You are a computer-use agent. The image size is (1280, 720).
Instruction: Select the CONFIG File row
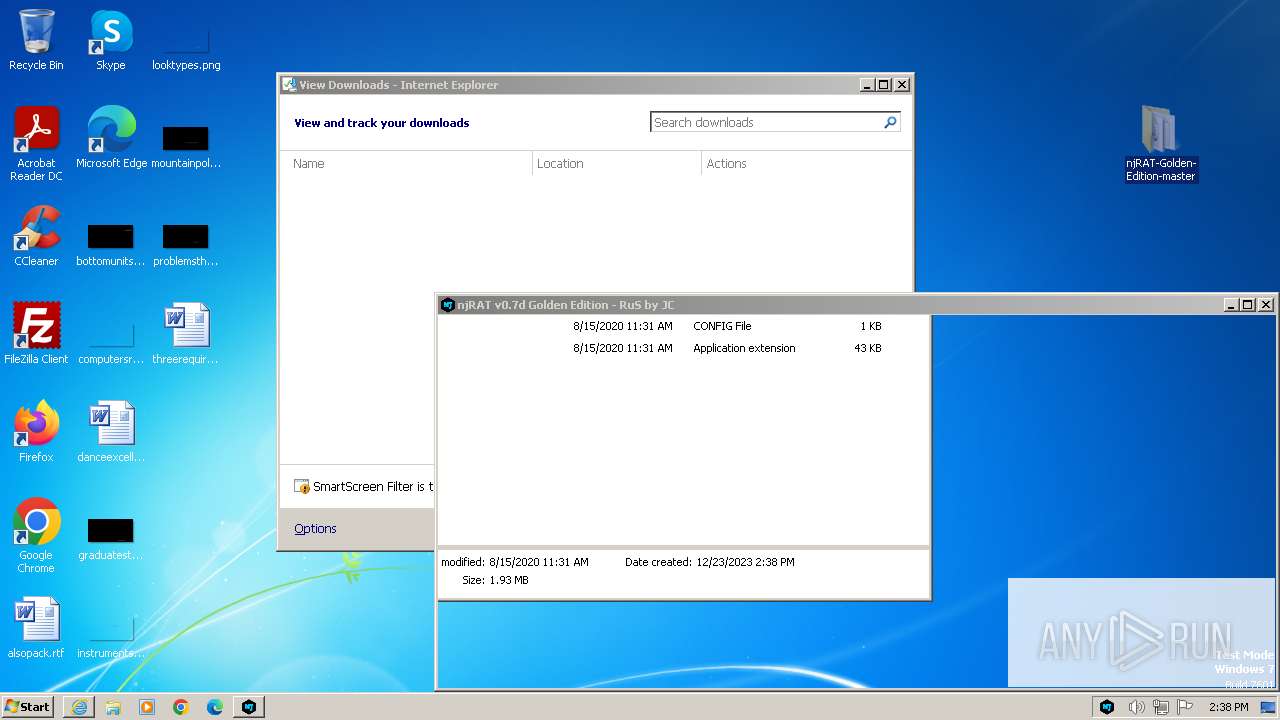tap(684, 326)
